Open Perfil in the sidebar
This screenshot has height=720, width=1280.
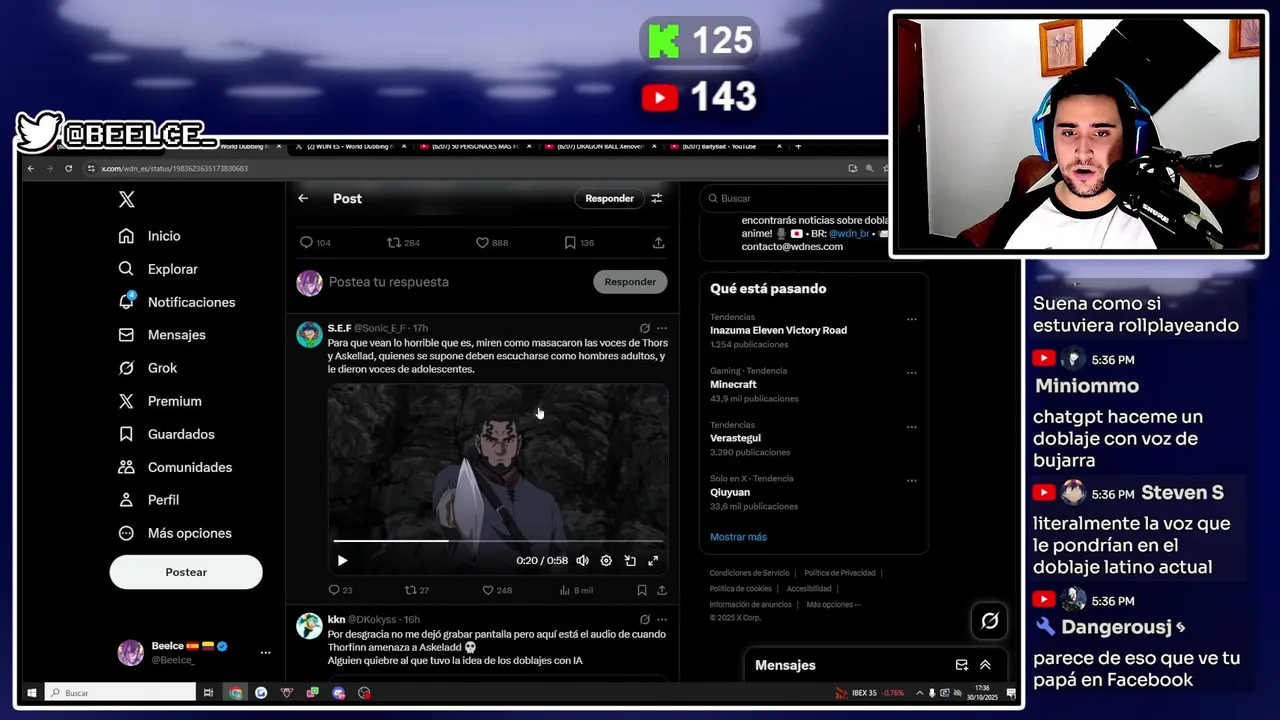(149, 500)
